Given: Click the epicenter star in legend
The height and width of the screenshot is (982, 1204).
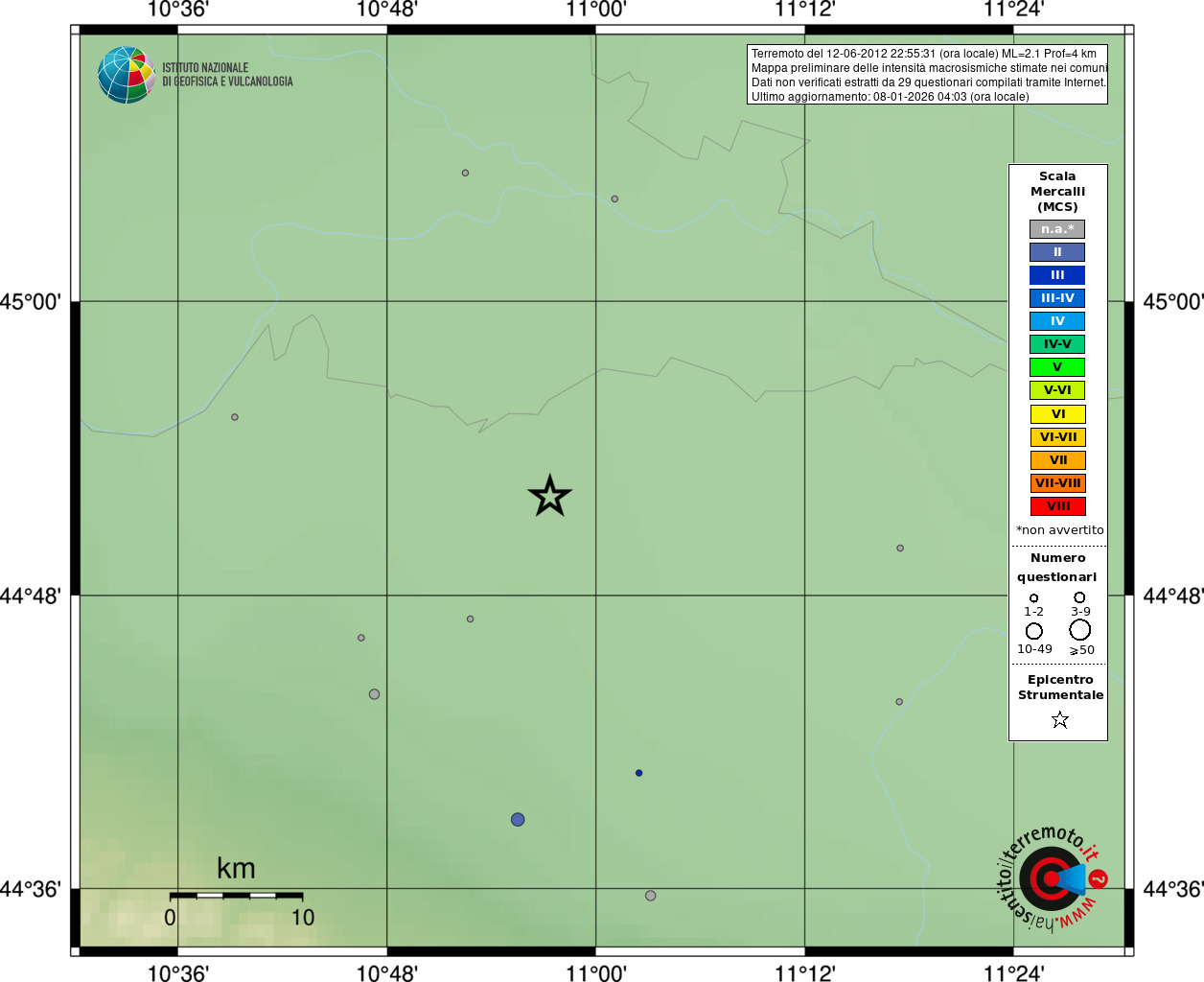Looking at the screenshot, I should (x=1059, y=719).
